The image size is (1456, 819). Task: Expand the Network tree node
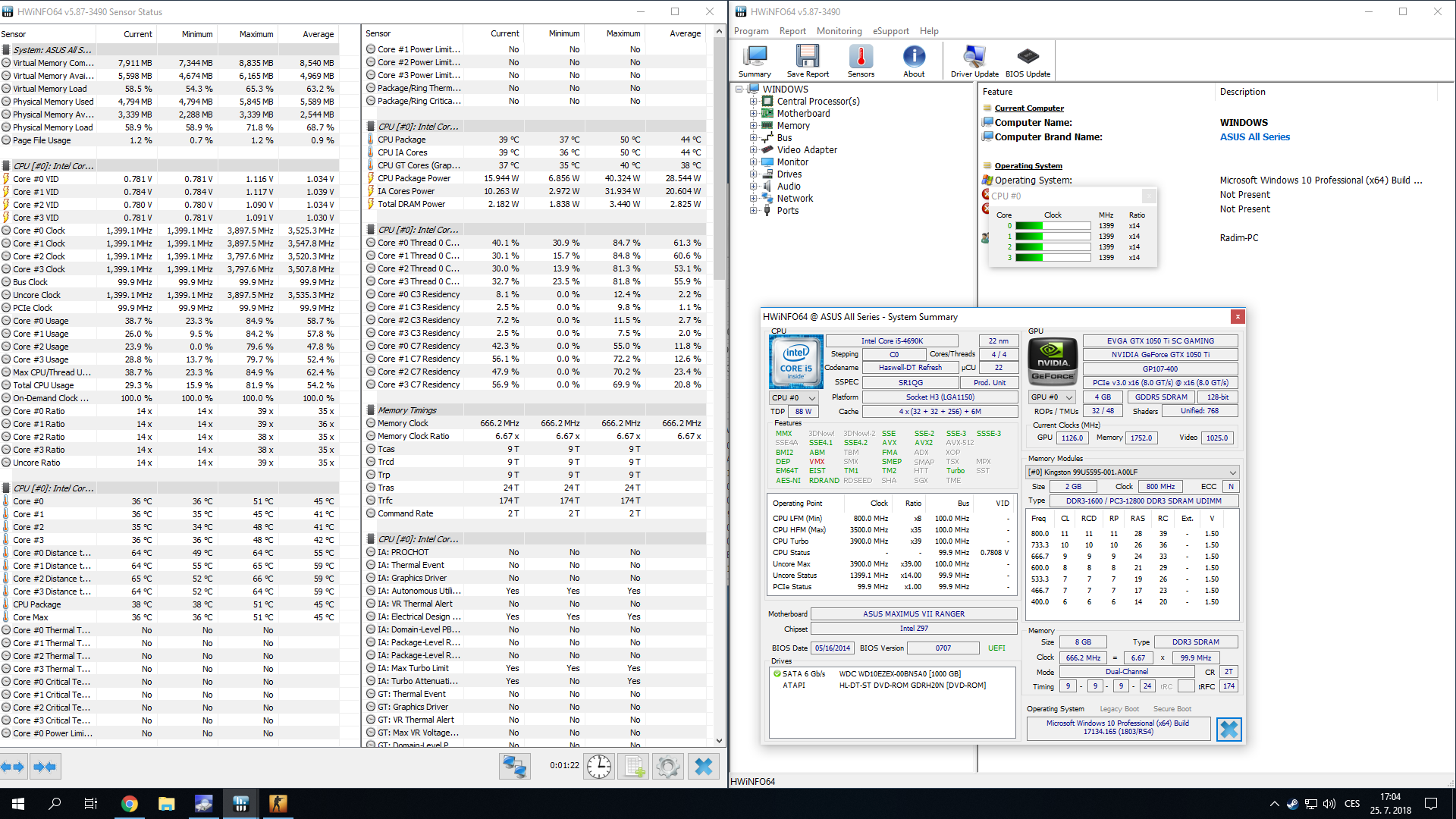(753, 199)
